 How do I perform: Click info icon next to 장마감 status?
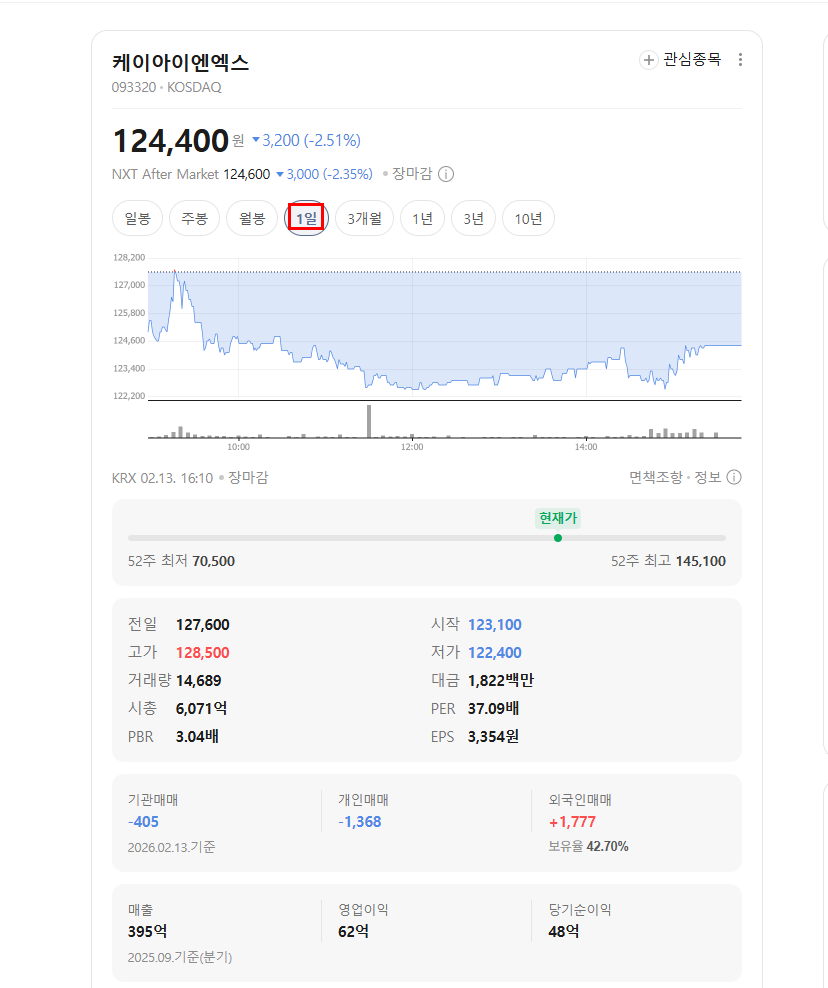446,175
